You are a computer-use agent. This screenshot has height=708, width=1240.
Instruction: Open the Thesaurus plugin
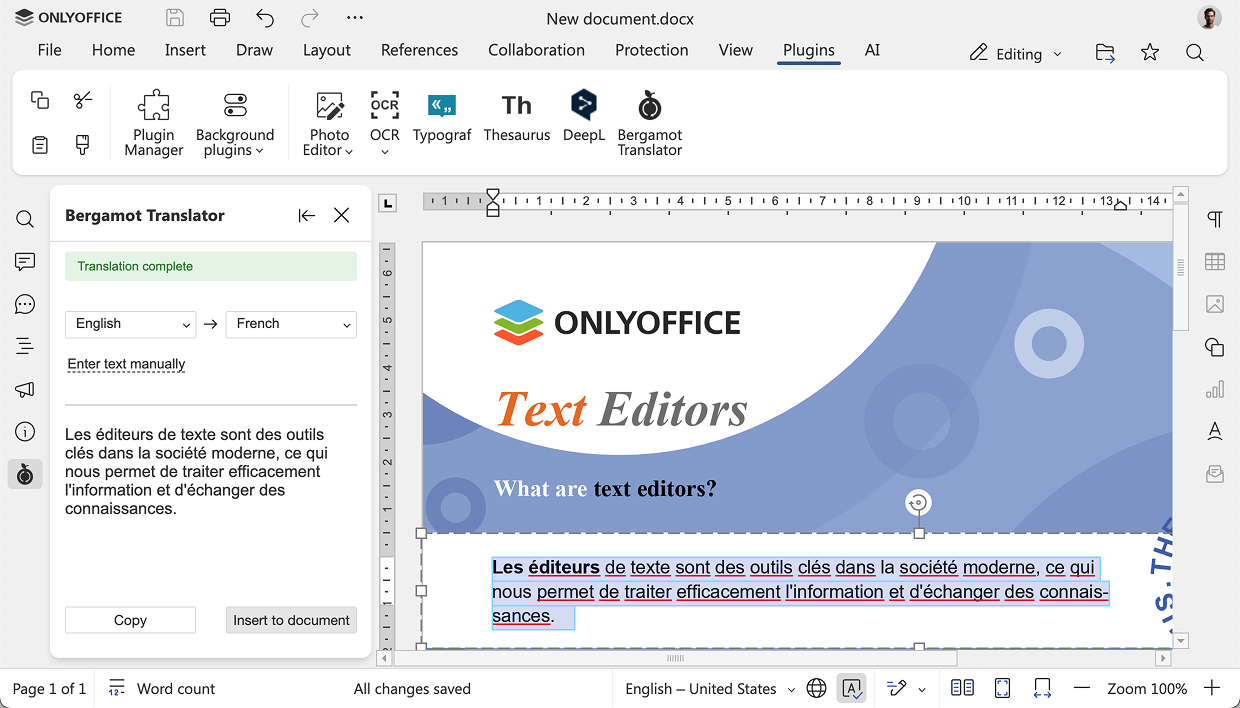coord(517,117)
